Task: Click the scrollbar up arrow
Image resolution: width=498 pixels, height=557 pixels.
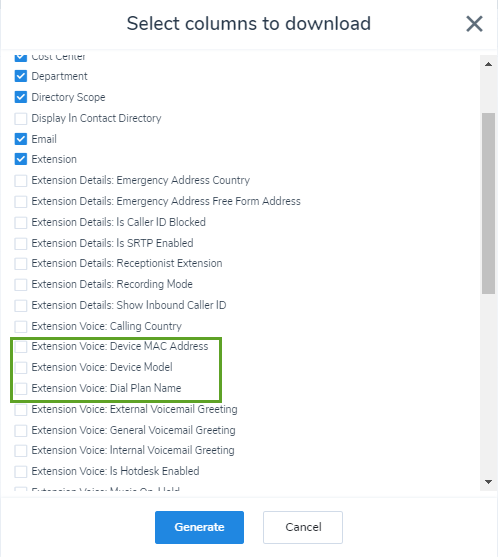Action: click(488, 64)
